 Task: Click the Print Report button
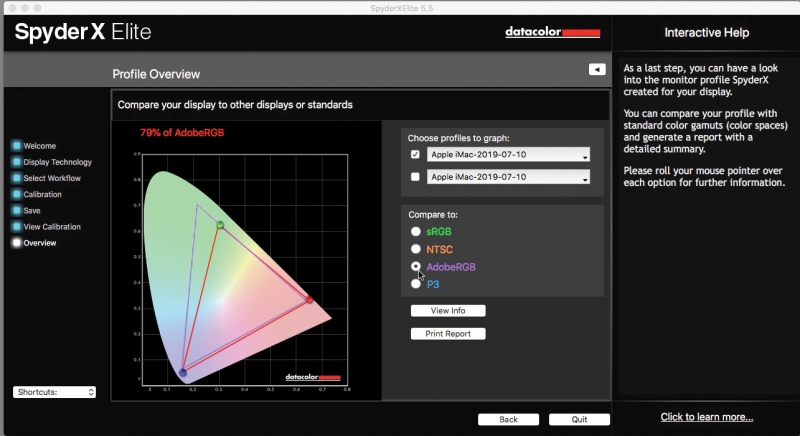click(448, 334)
